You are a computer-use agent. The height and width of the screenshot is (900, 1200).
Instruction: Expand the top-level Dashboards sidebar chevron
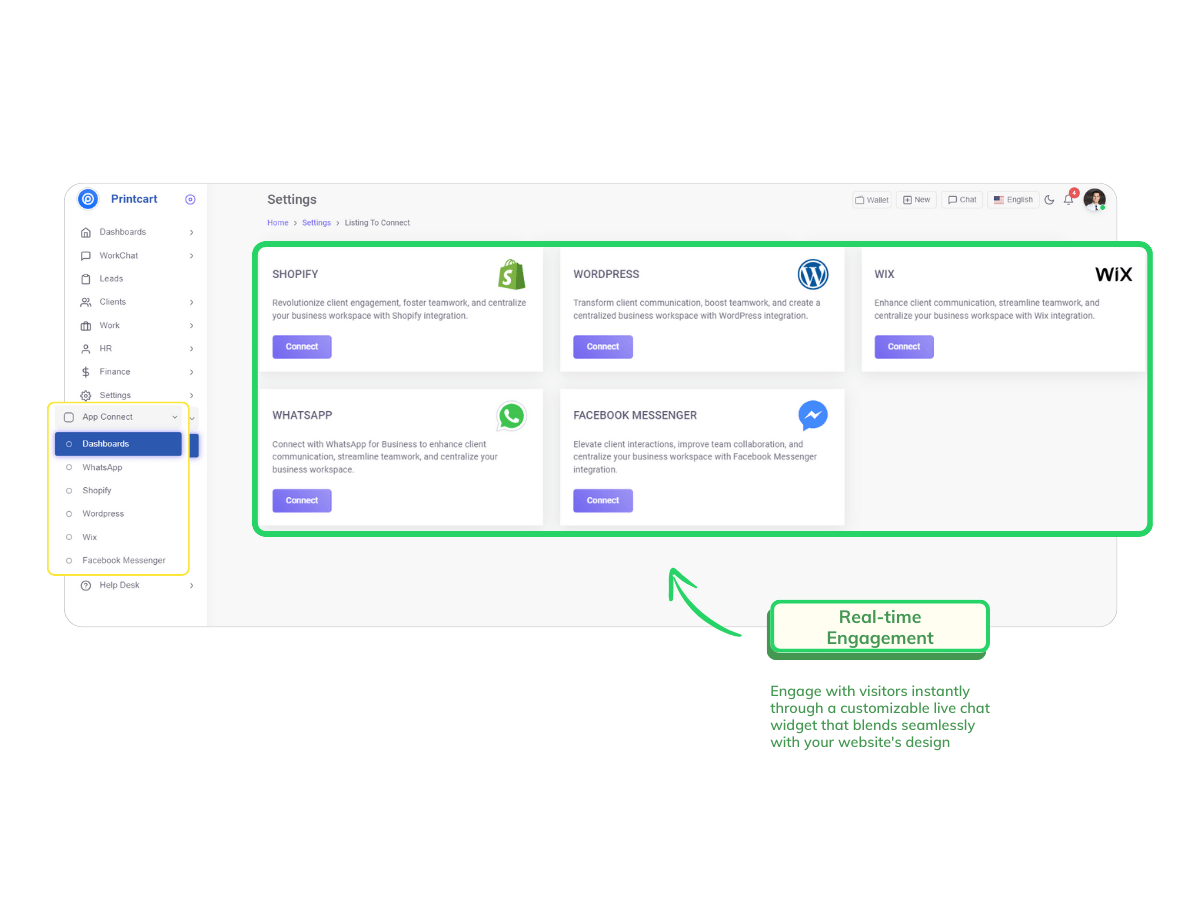coord(191,232)
